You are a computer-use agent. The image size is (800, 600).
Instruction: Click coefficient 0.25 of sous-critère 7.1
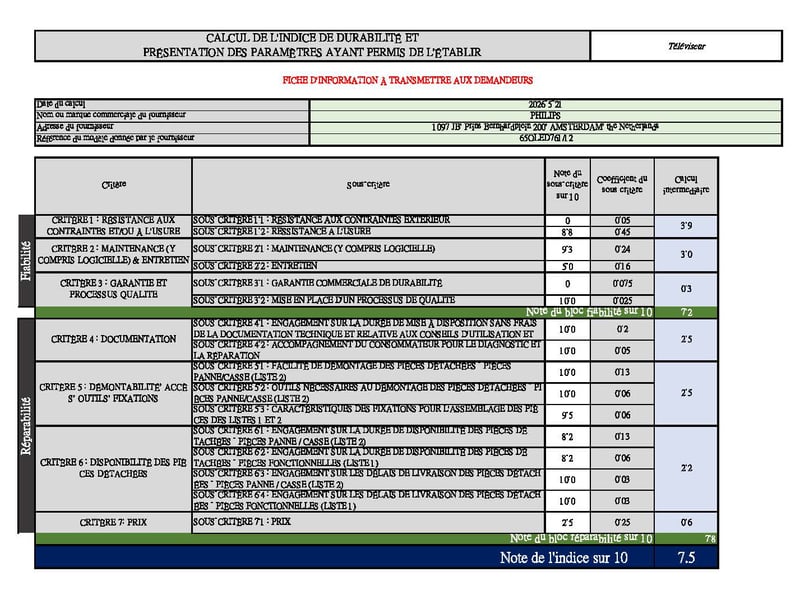(x=622, y=523)
